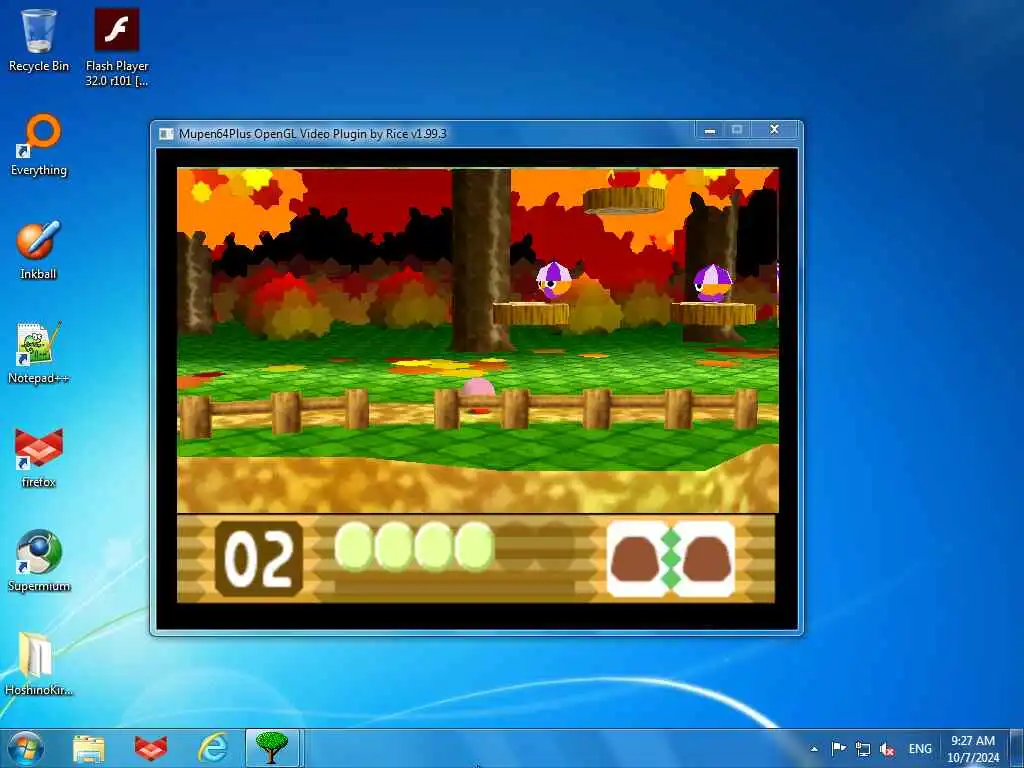The image size is (1024, 768).
Task: Select the HoshinoKir... folder on desktop
Action: pos(38,664)
